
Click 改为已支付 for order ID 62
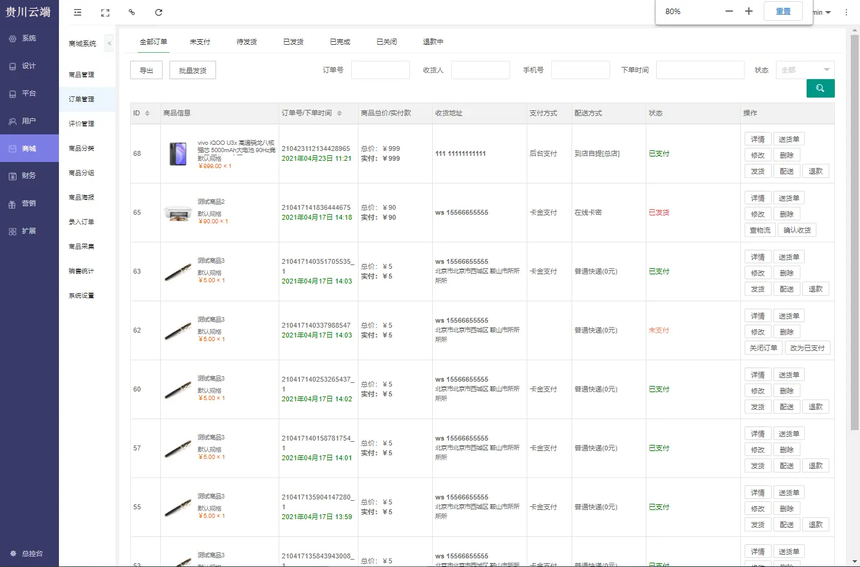(x=807, y=348)
